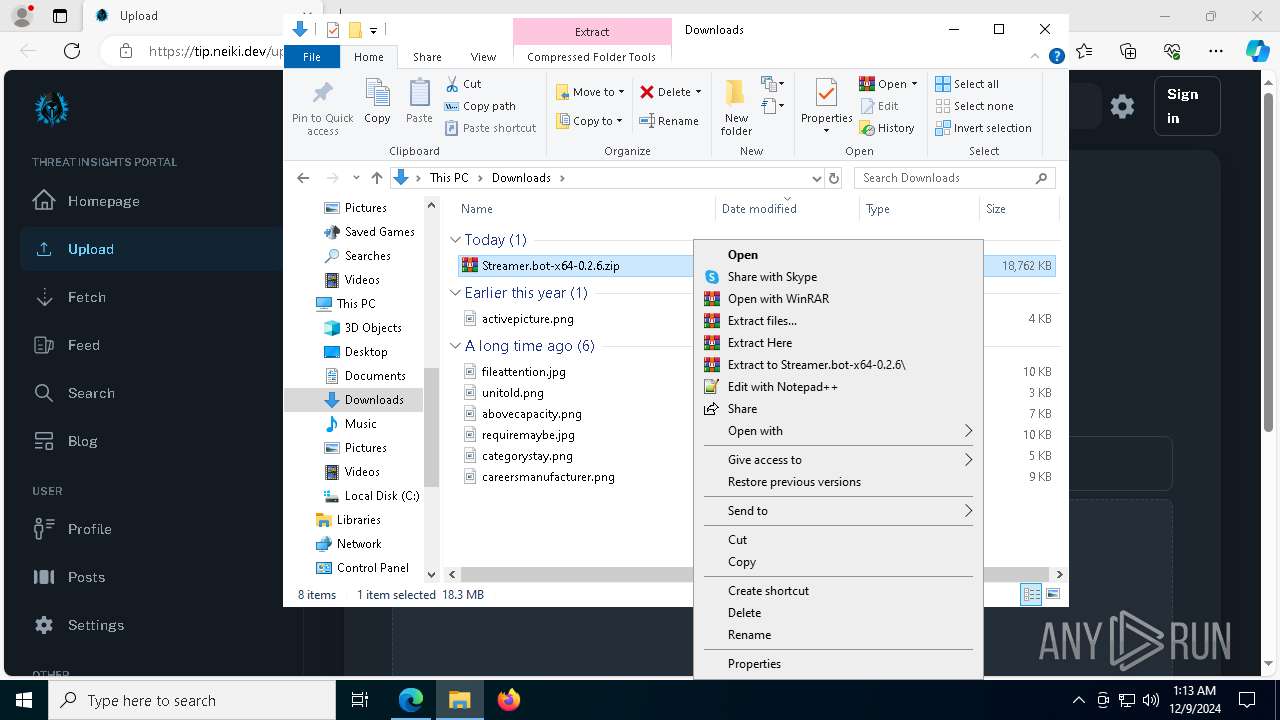Reload the browser page
Viewport: 1280px width, 720px height.
(x=72, y=51)
